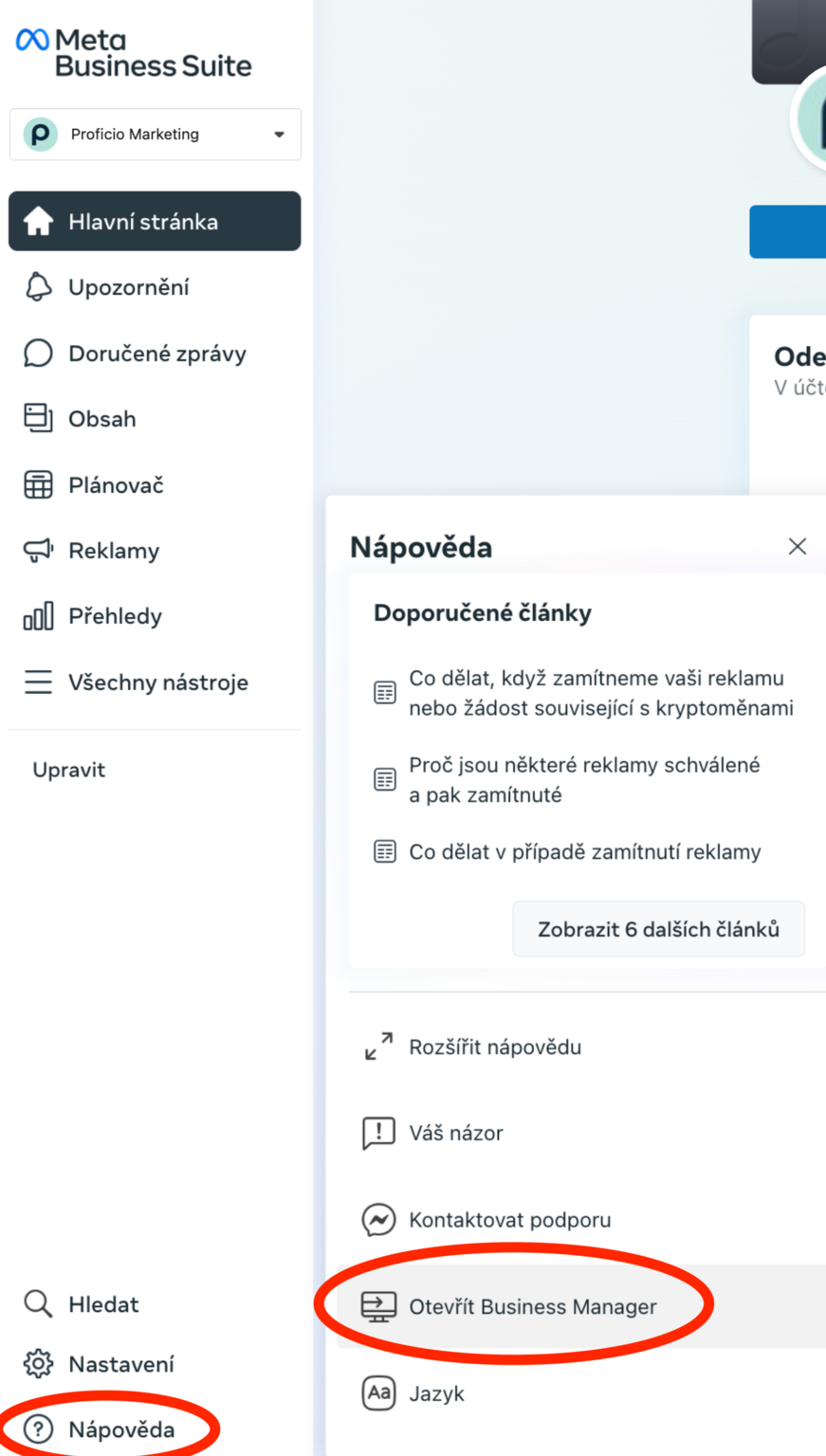
Task: Open Doručené zprávy chat bubble icon
Action: [38, 354]
